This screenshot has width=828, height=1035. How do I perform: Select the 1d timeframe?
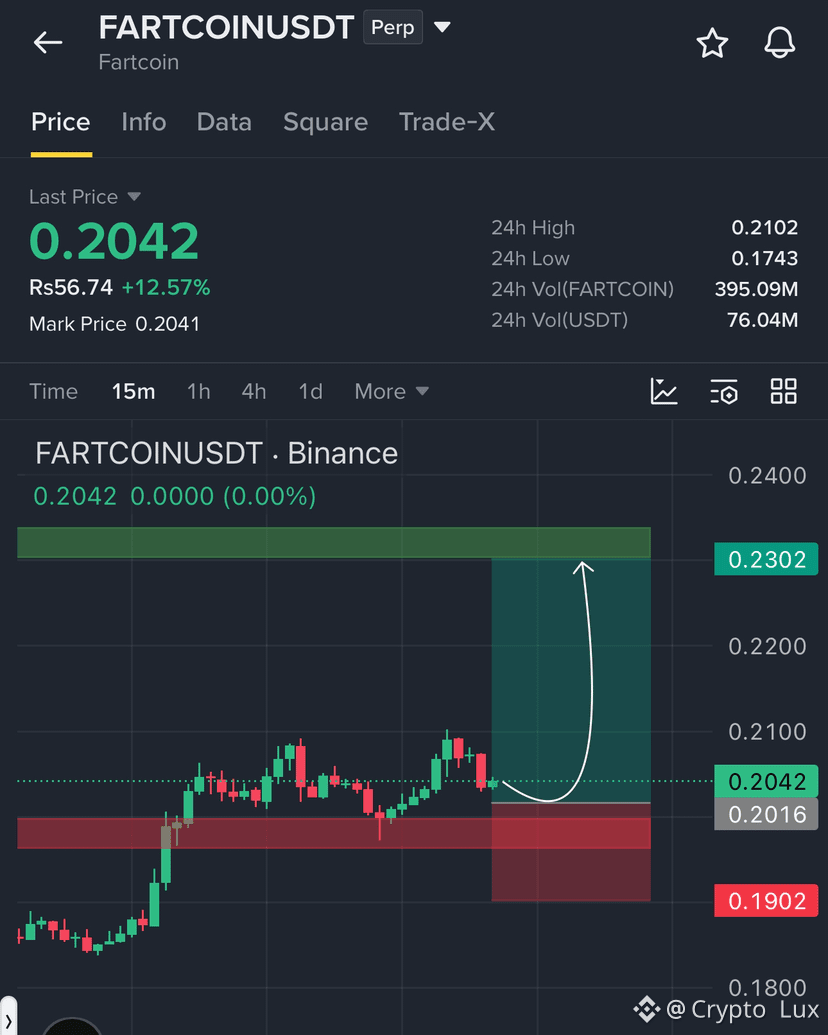(310, 391)
